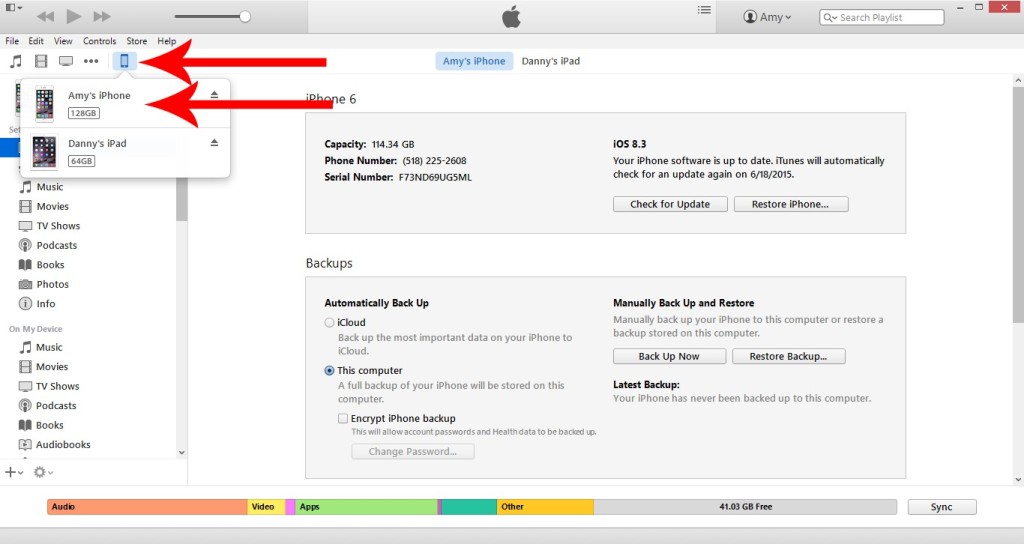Screen dimensions: 1024x544
Task: Open the Controls menu
Action: pos(99,40)
